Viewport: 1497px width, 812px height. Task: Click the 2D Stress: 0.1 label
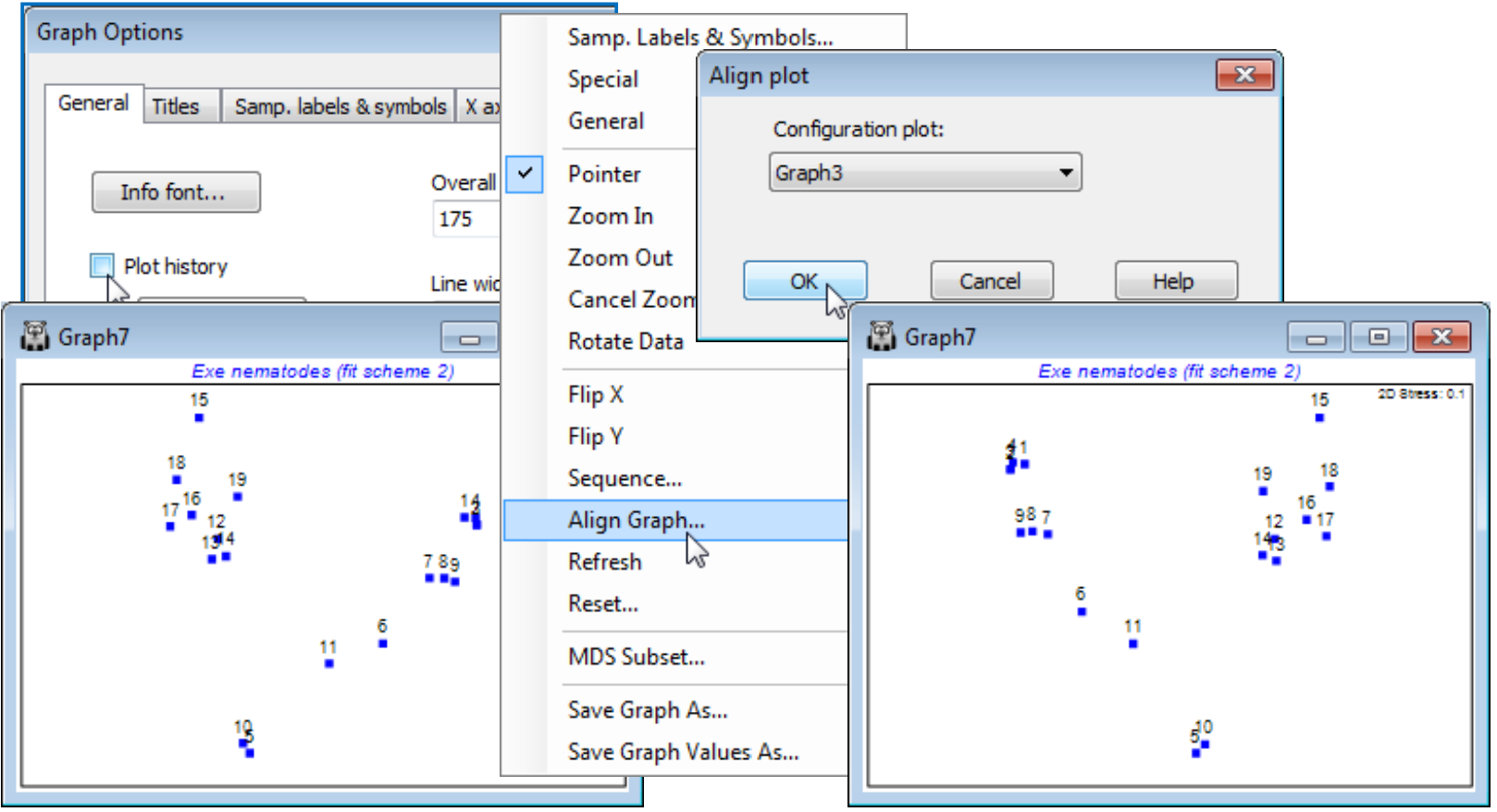[1421, 394]
